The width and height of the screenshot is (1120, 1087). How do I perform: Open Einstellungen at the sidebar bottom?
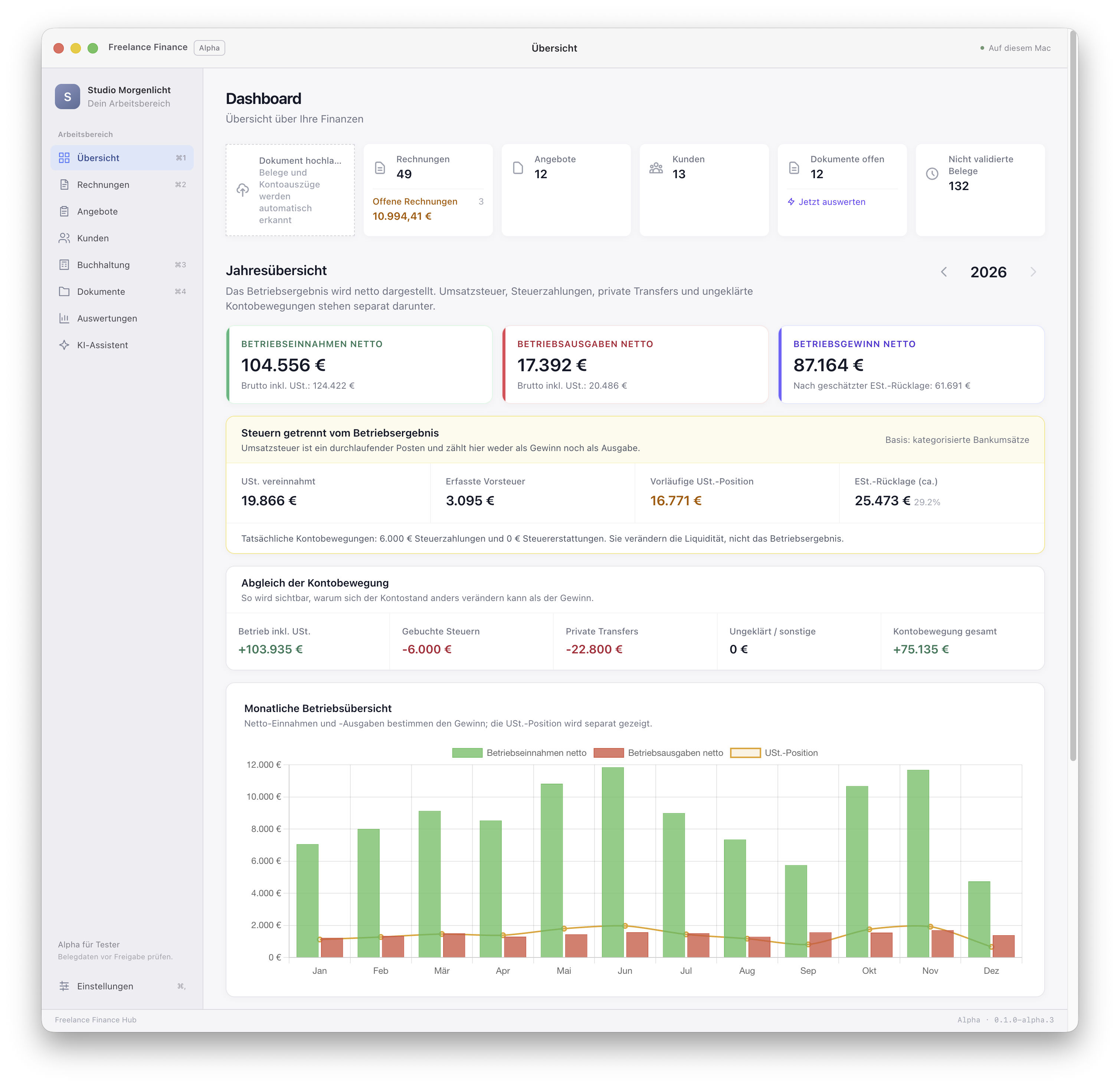click(x=122, y=986)
